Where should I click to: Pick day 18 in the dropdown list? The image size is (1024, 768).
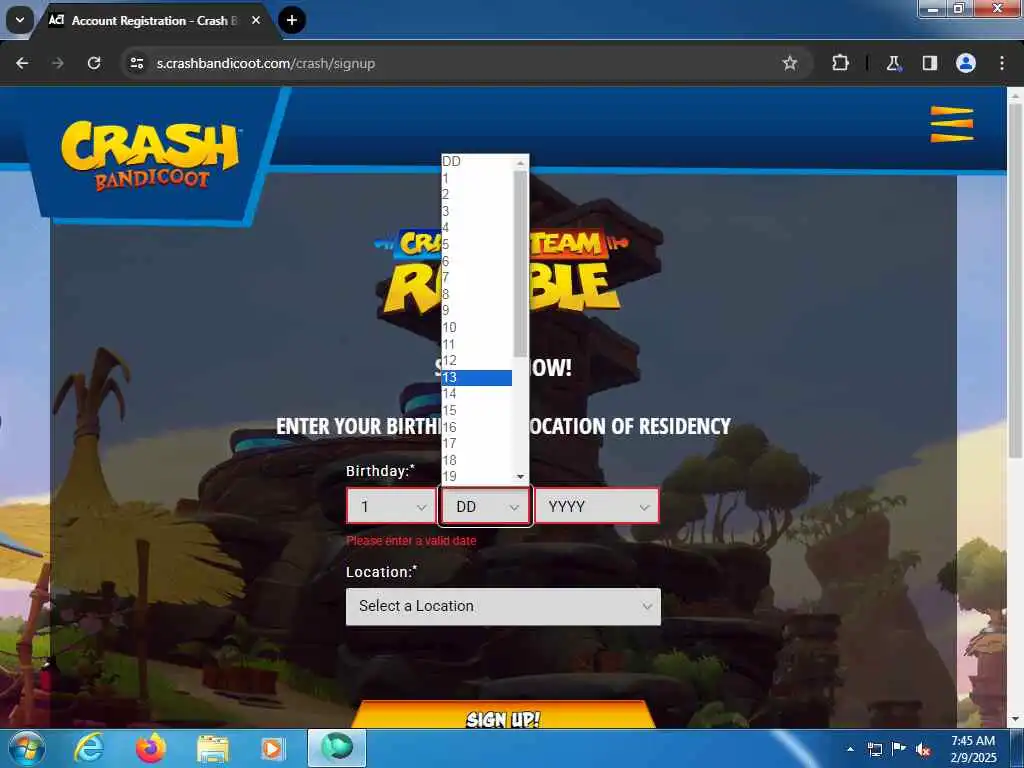click(477, 460)
